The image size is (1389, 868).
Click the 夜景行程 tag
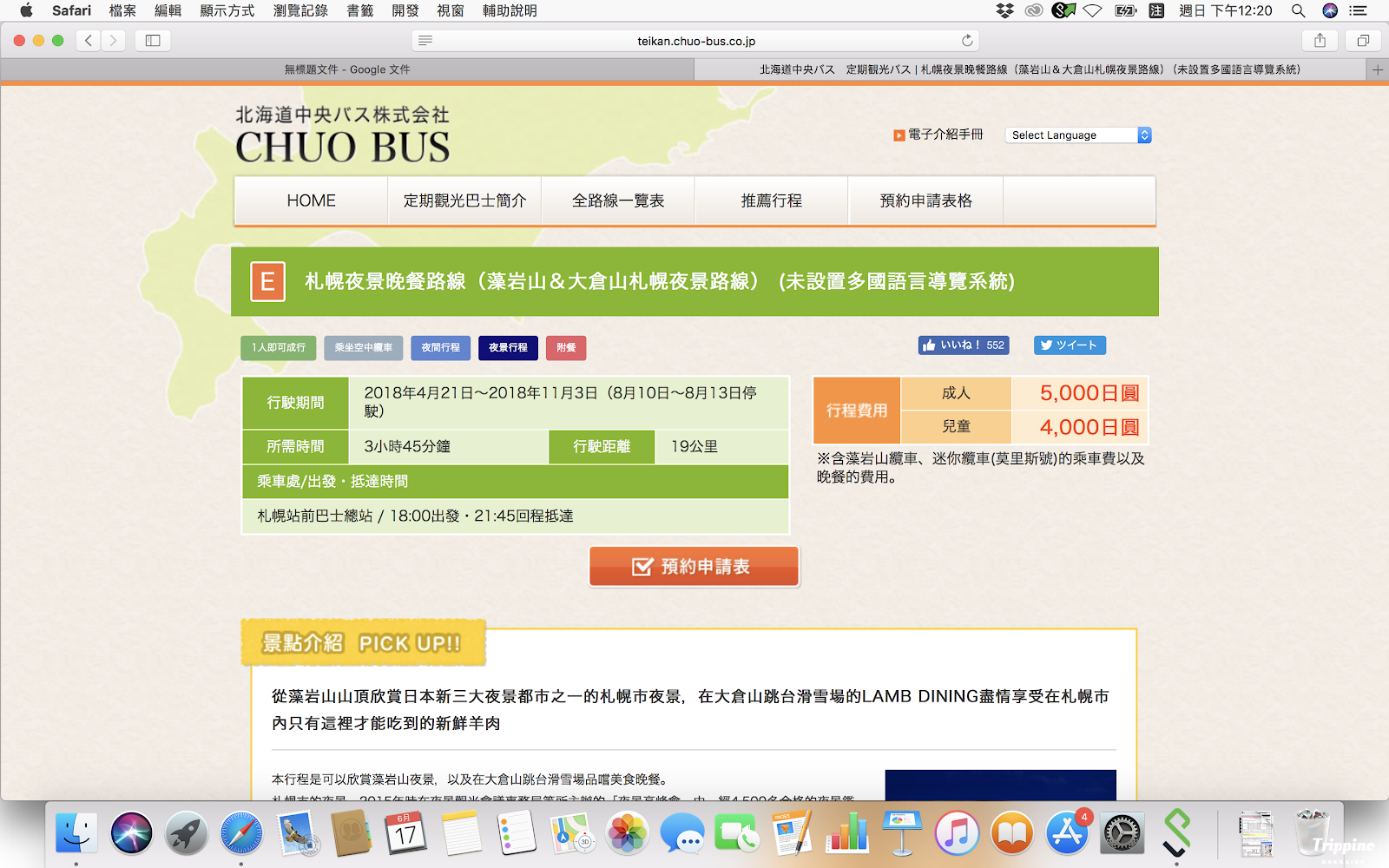point(508,348)
